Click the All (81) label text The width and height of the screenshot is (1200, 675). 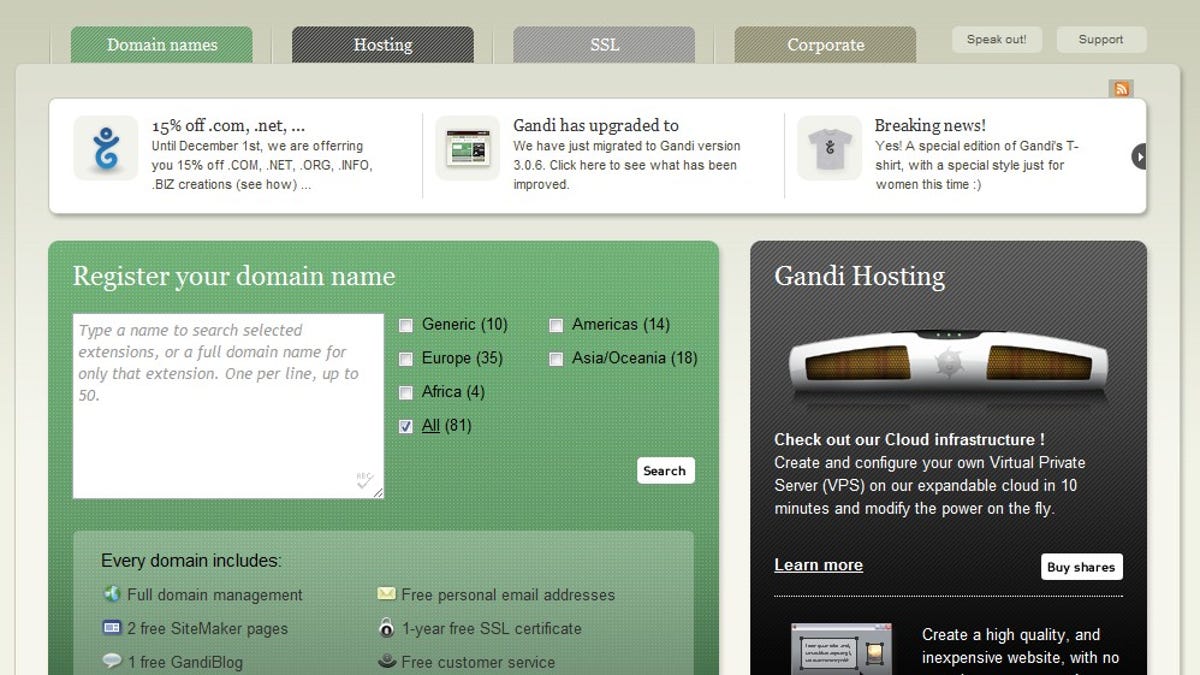(447, 426)
